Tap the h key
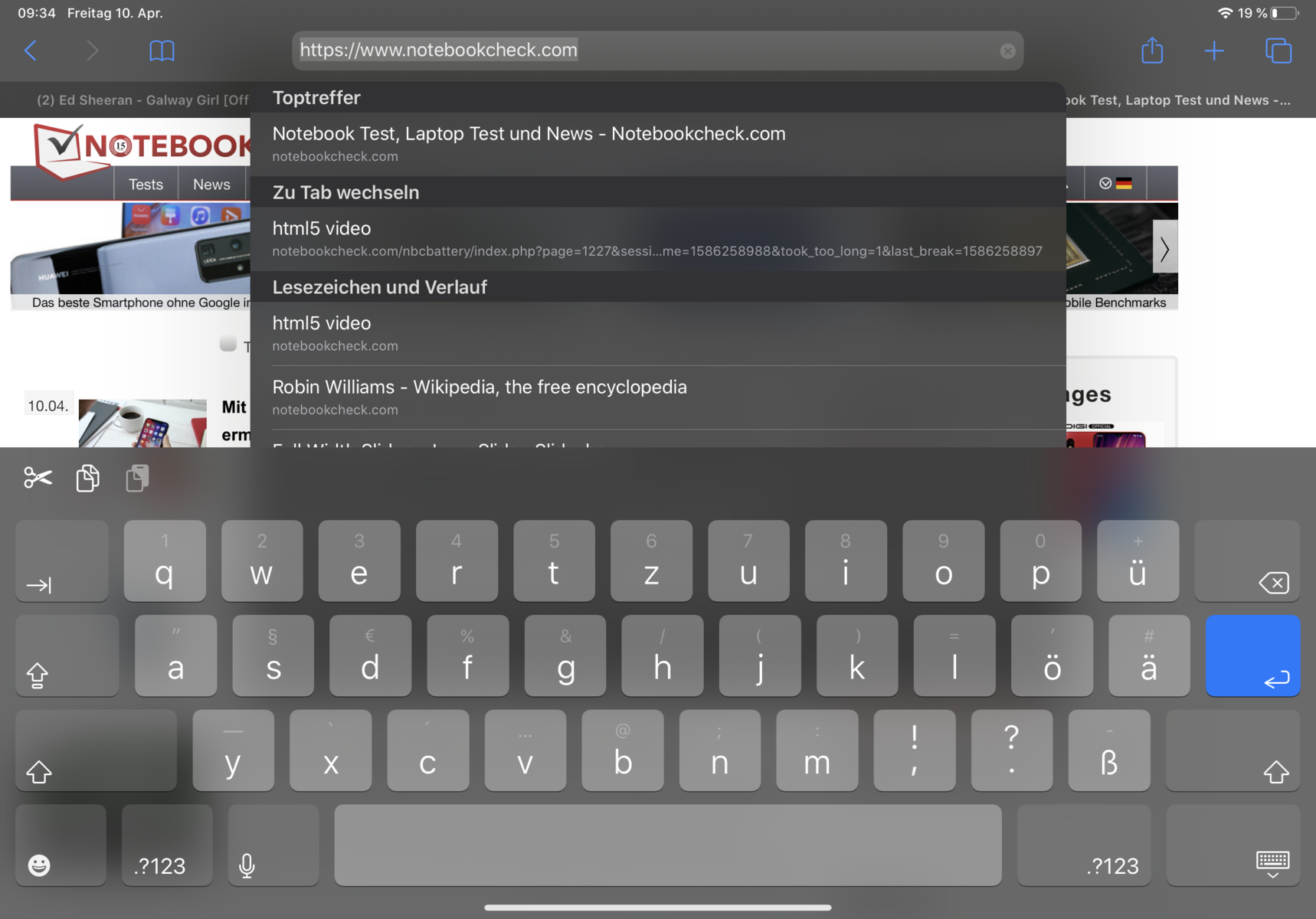This screenshot has width=1316, height=919. pos(663,656)
